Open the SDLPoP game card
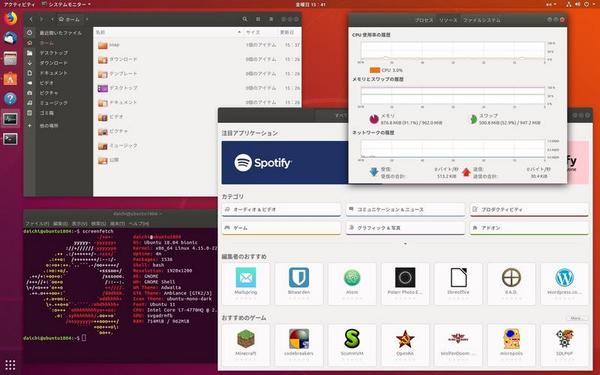This screenshot has width=600, height=375. click(x=564, y=345)
